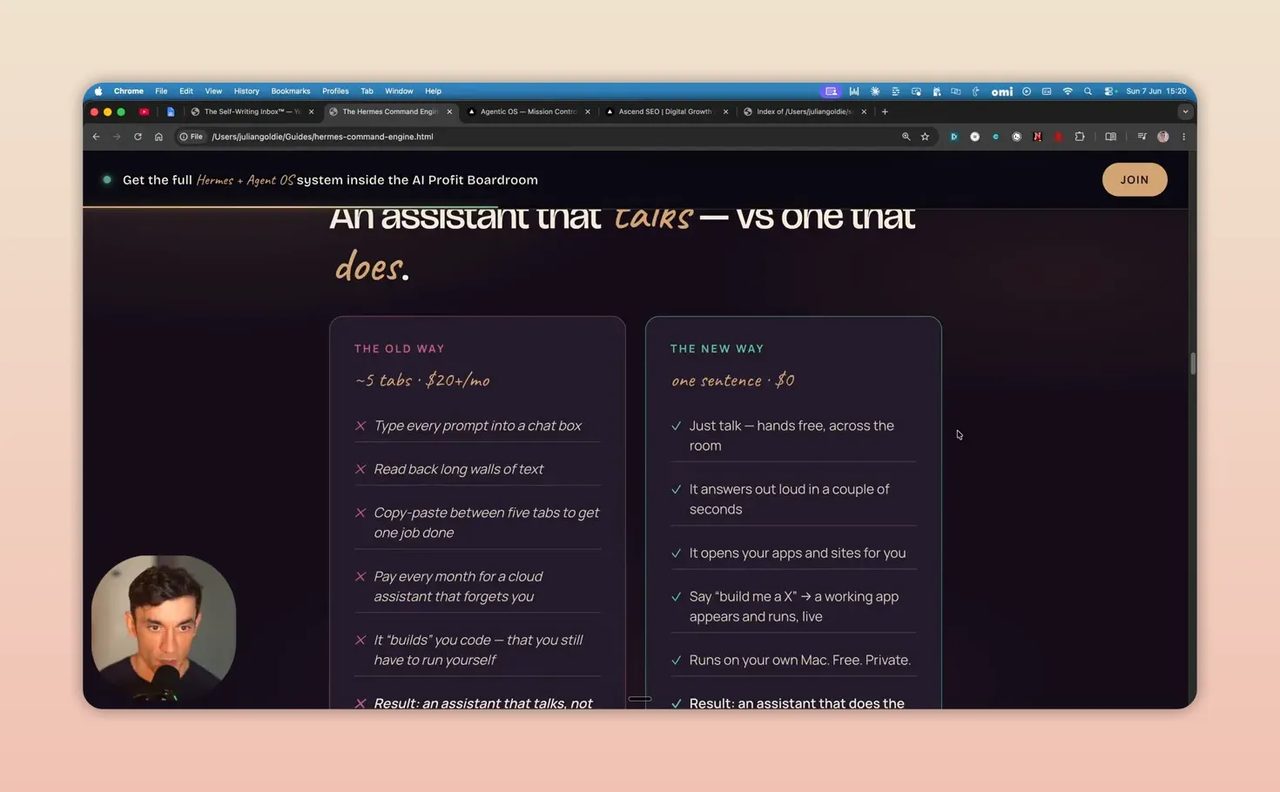Open the Apple menu

coord(98,91)
